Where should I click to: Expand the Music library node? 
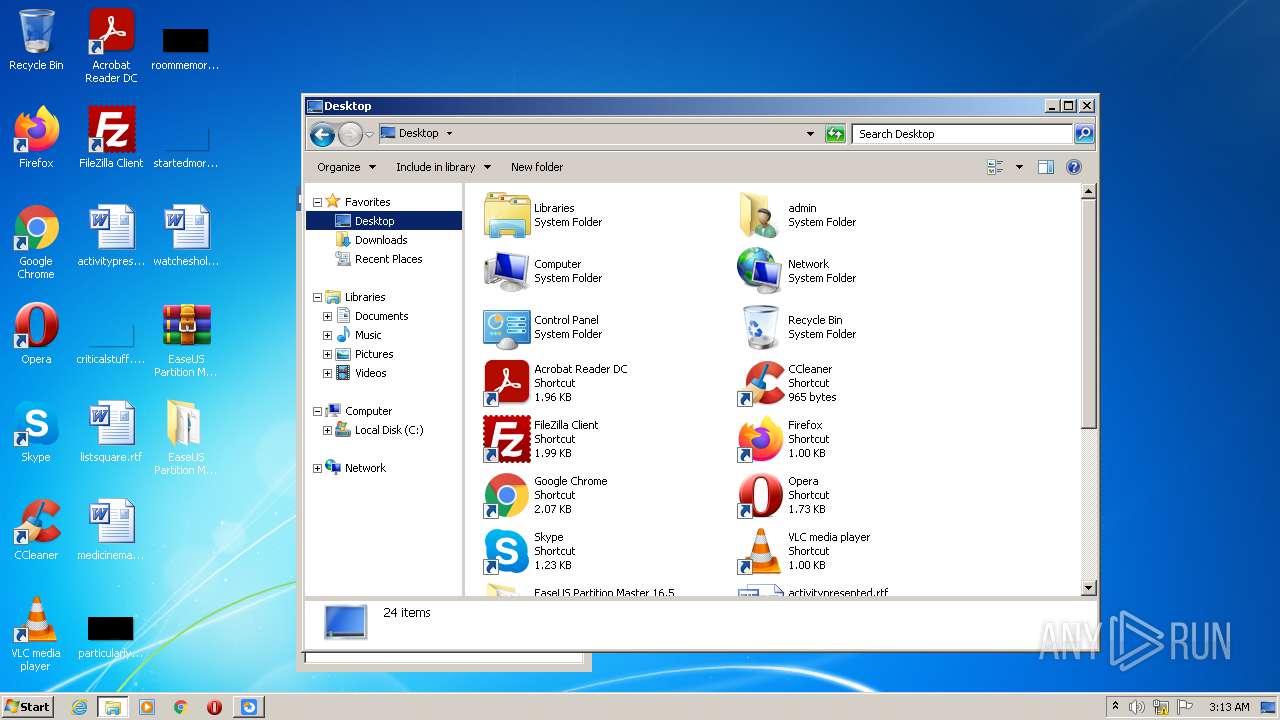click(327, 335)
